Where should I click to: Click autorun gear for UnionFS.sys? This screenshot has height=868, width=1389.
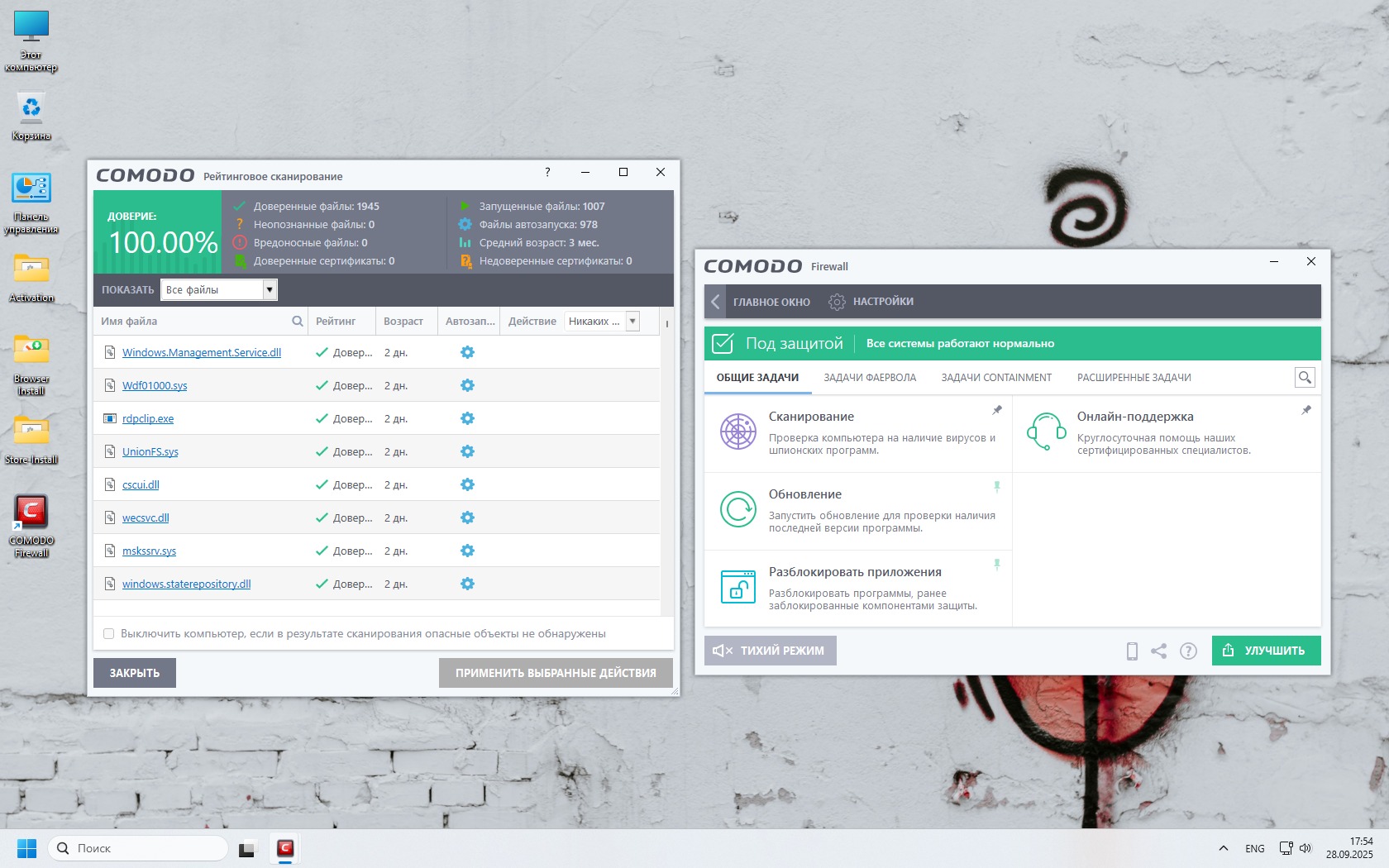467,451
